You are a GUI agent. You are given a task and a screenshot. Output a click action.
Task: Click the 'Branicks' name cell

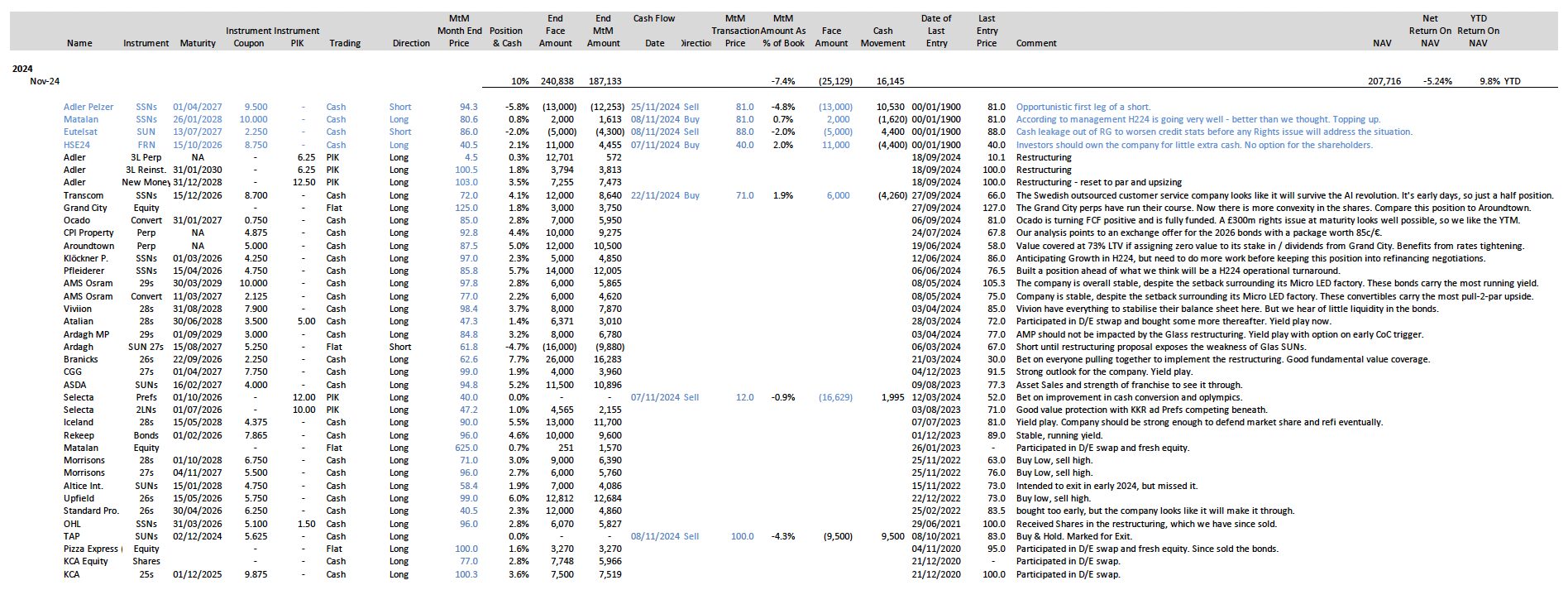(81, 359)
